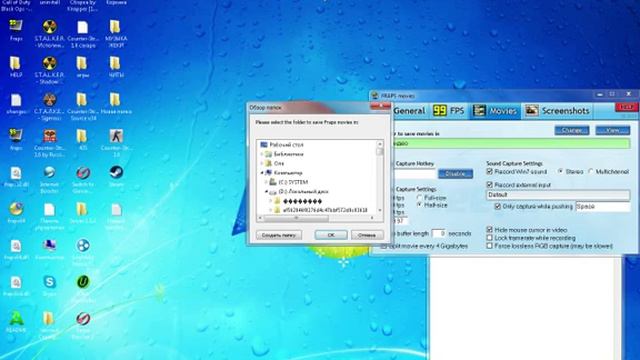The height and width of the screenshot is (360, 640).
Task: Click the Change folder button in Fraps
Action: (x=571, y=130)
